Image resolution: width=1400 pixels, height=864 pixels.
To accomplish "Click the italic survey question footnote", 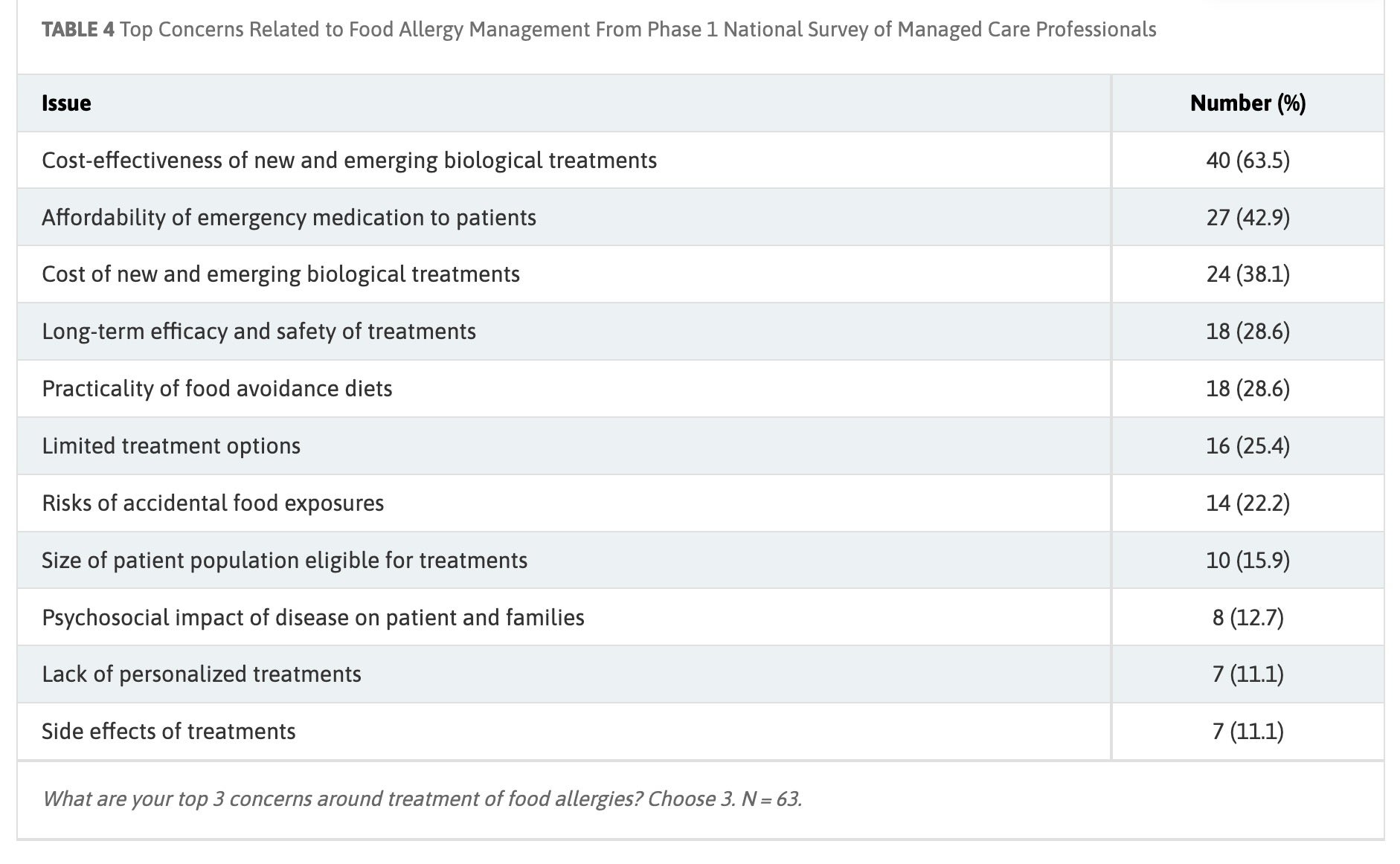I will pos(422,799).
